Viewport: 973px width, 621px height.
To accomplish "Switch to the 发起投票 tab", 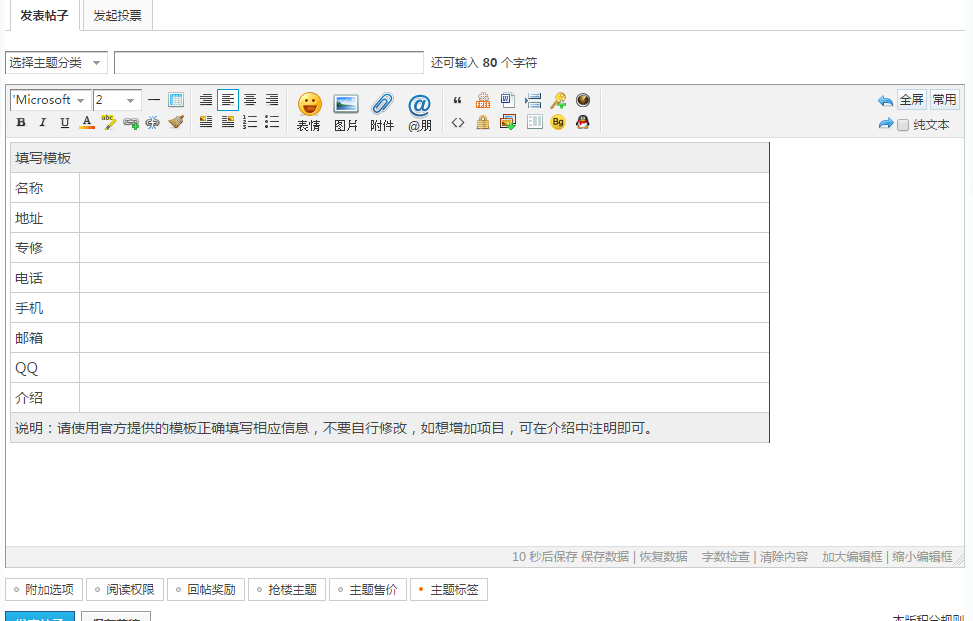I will pos(117,16).
